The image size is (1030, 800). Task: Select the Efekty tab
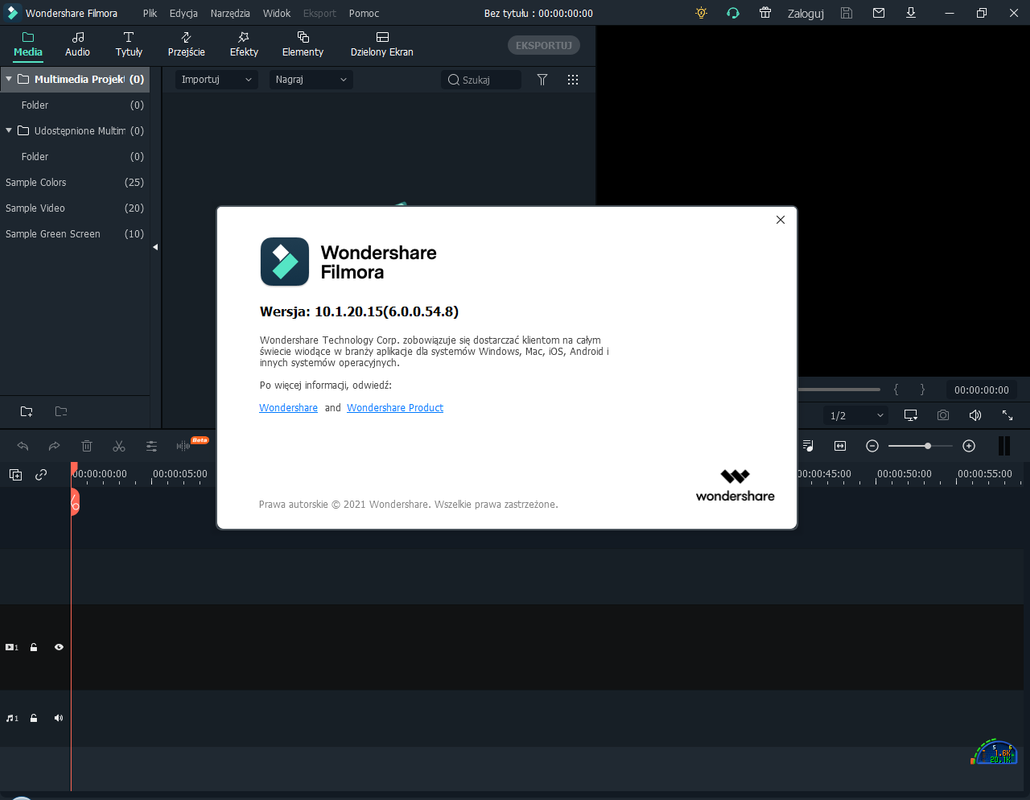[244, 45]
